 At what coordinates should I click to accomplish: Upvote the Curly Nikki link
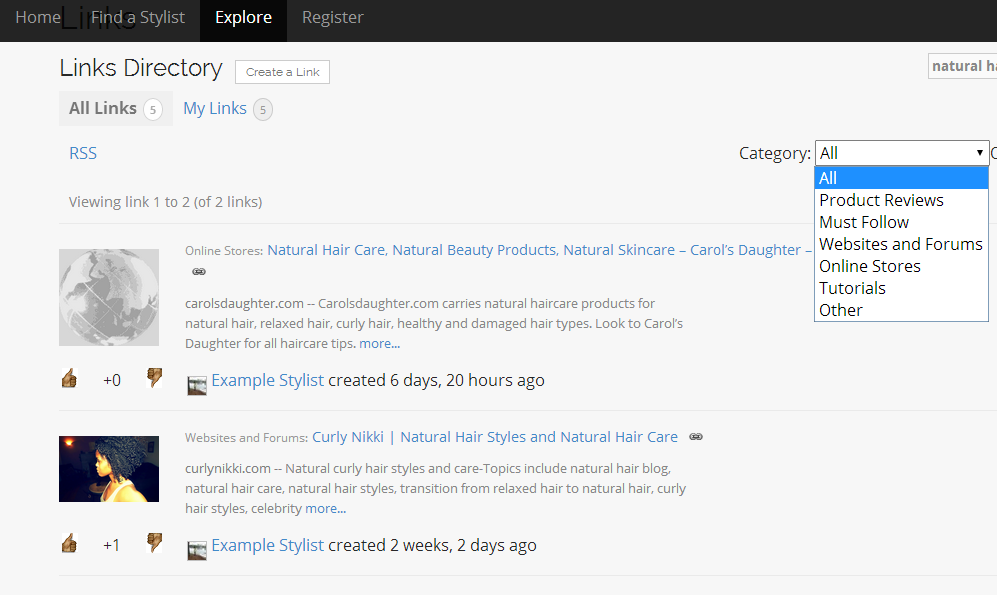point(69,543)
